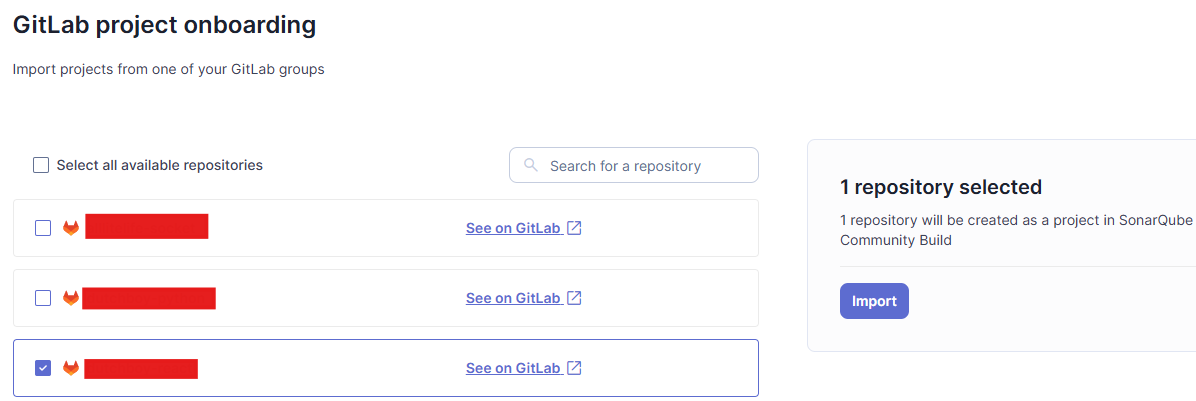Click the external-link icon in the third repository row
This screenshot has height=401, width=1196.
[575, 367]
